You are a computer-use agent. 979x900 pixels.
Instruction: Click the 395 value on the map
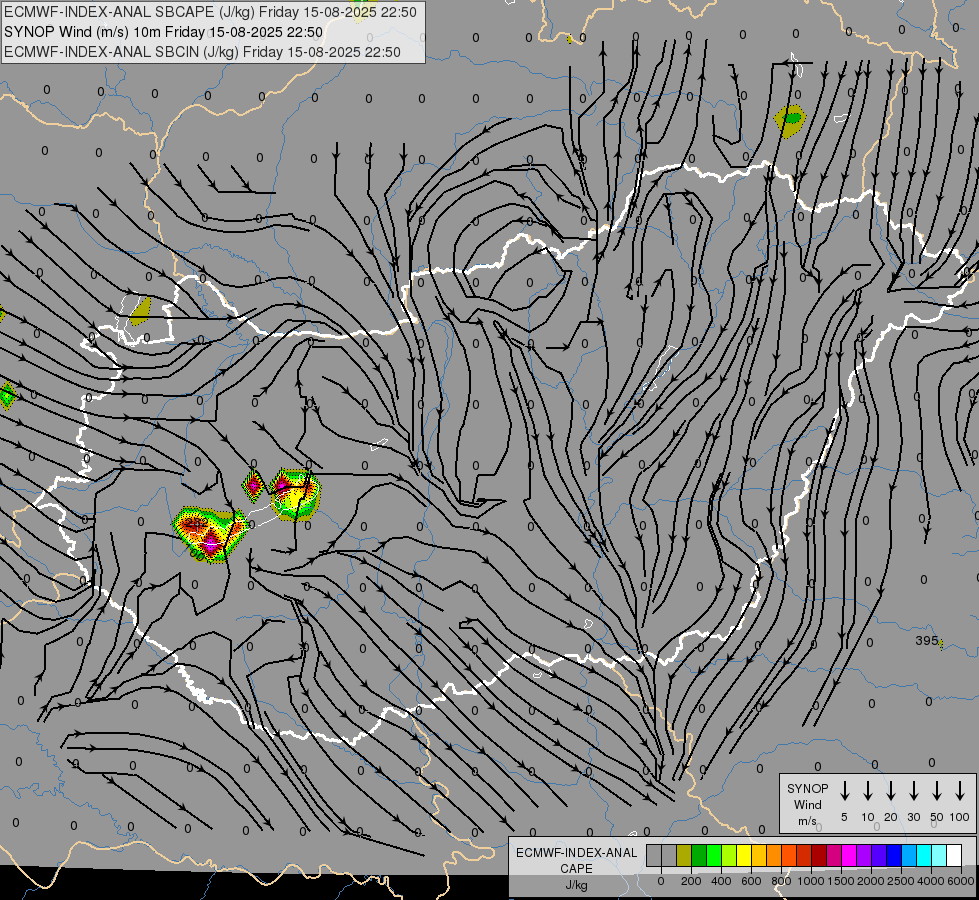coord(927,640)
